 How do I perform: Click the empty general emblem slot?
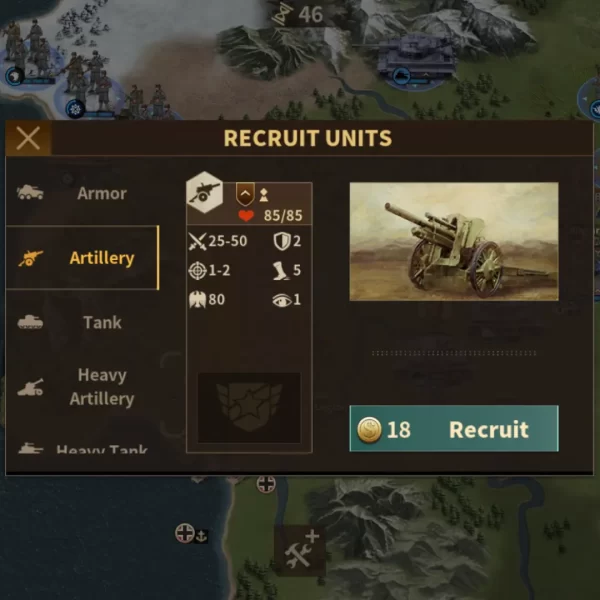point(249,408)
